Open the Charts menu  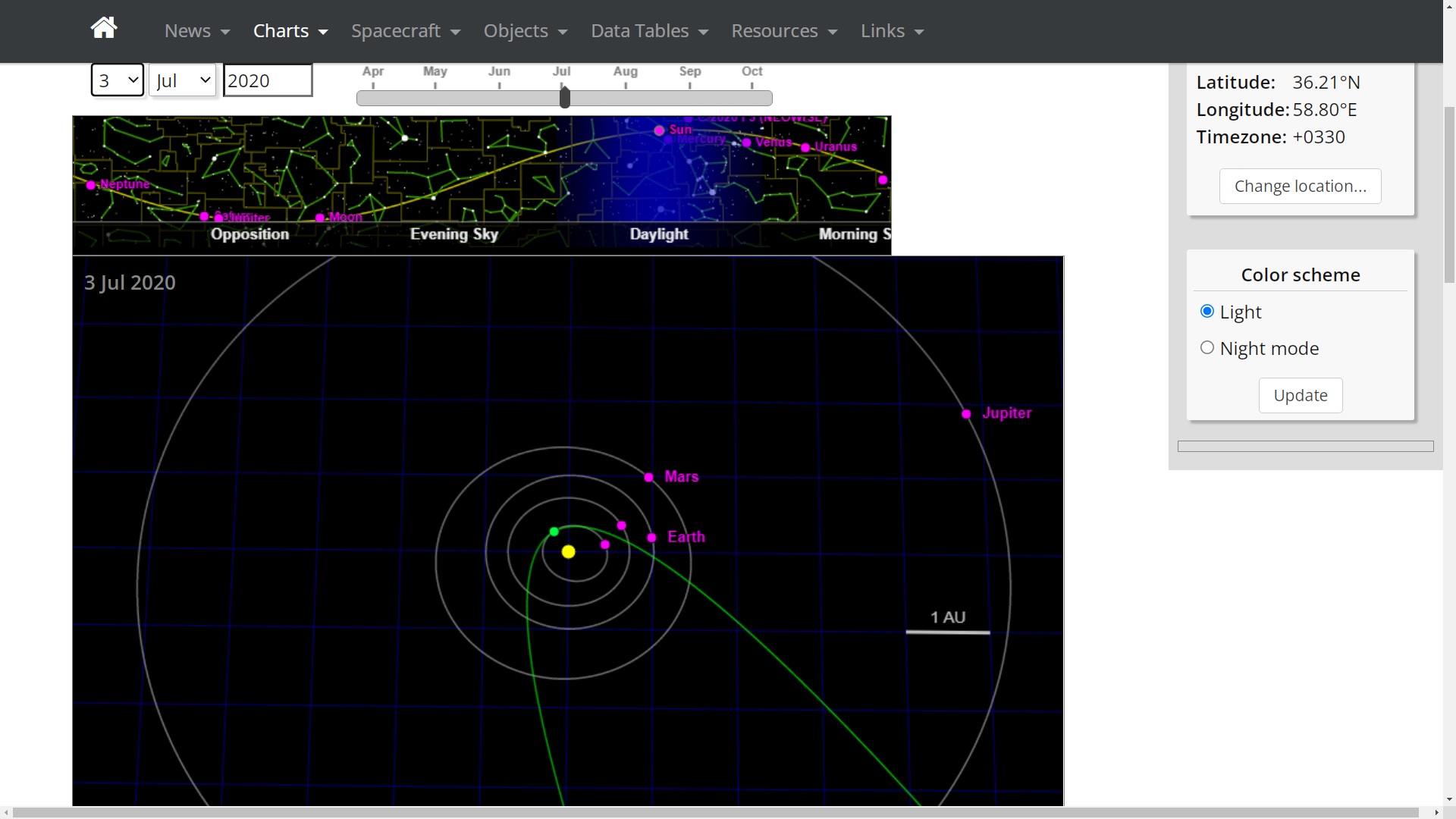click(290, 31)
